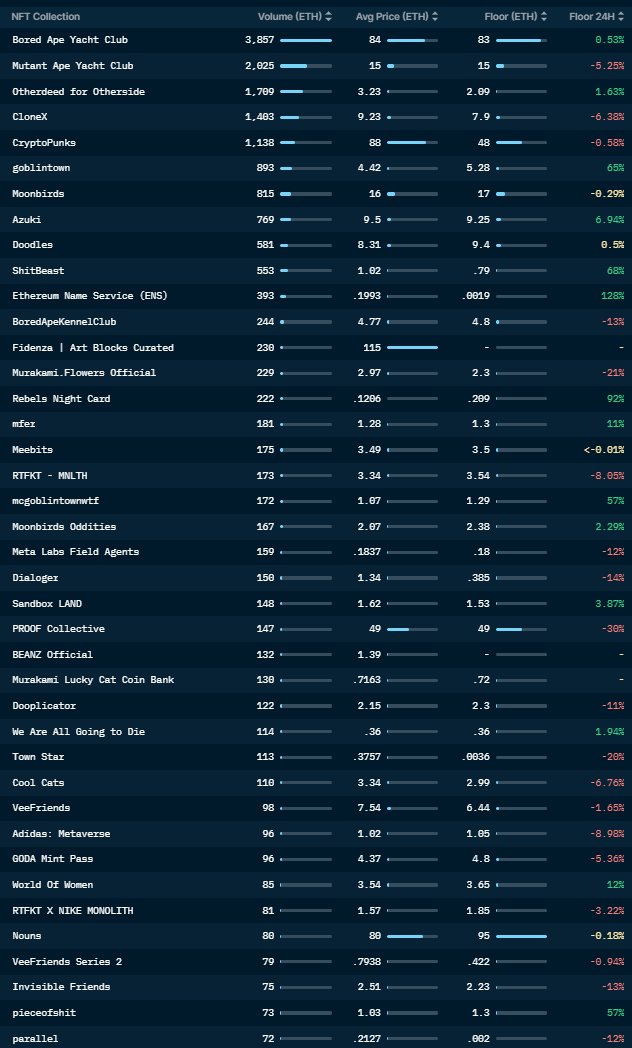This screenshot has height=1048, width=632.
Task: Sort table by Volume (ETH) column
Action: [x=295, y=16]
